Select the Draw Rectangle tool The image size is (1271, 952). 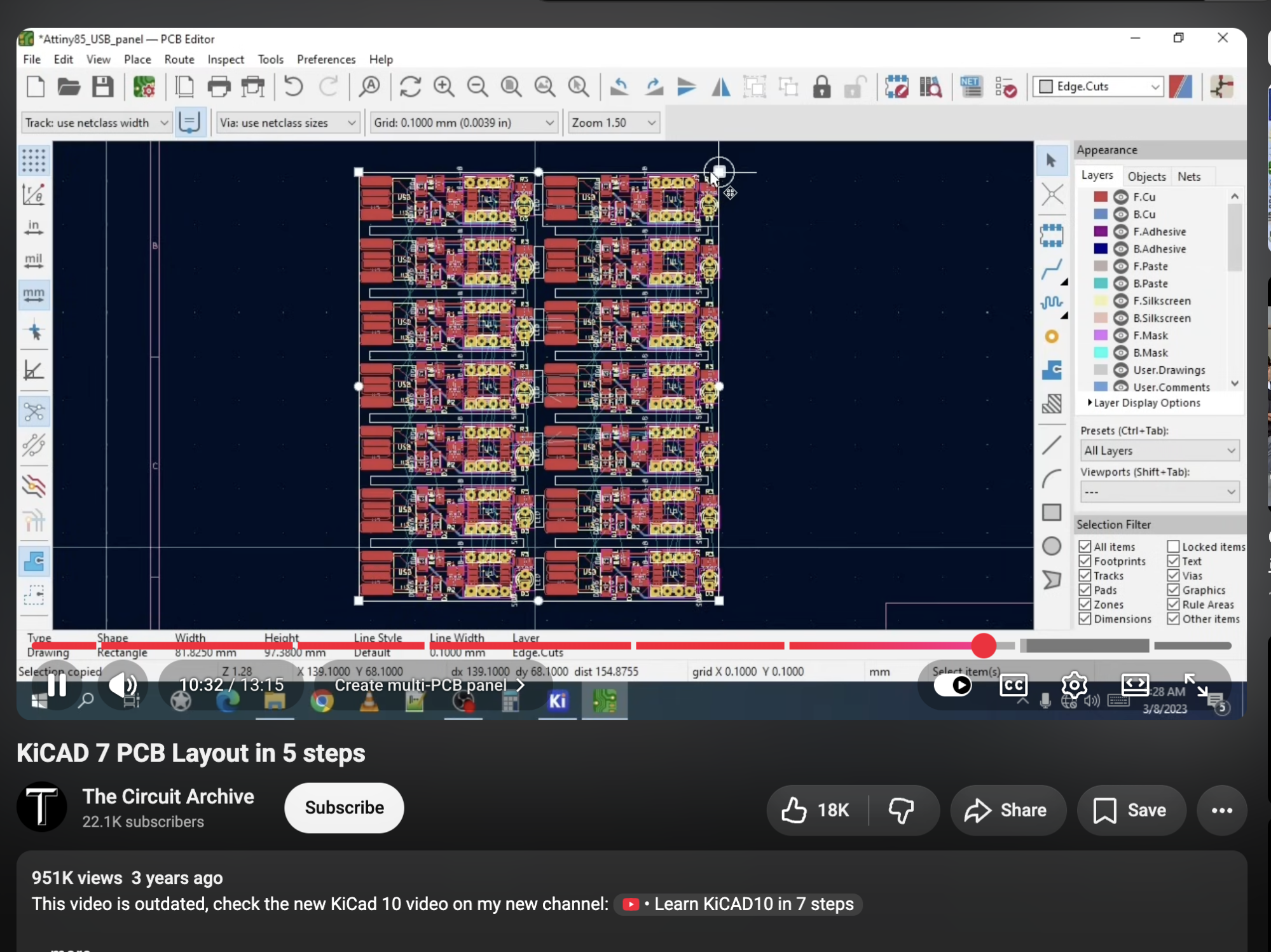tap(1052, 512)
